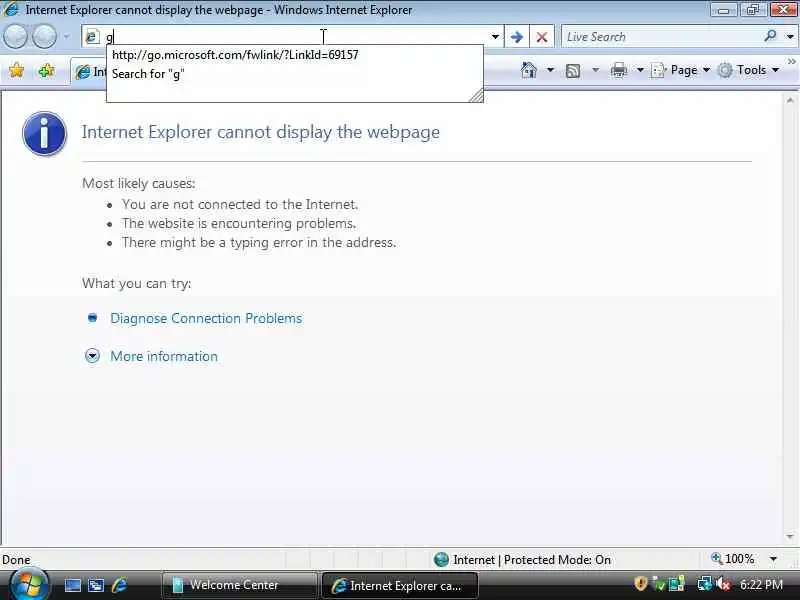
Task: Click the Add to Favorites icon
Action: (46, 70)
